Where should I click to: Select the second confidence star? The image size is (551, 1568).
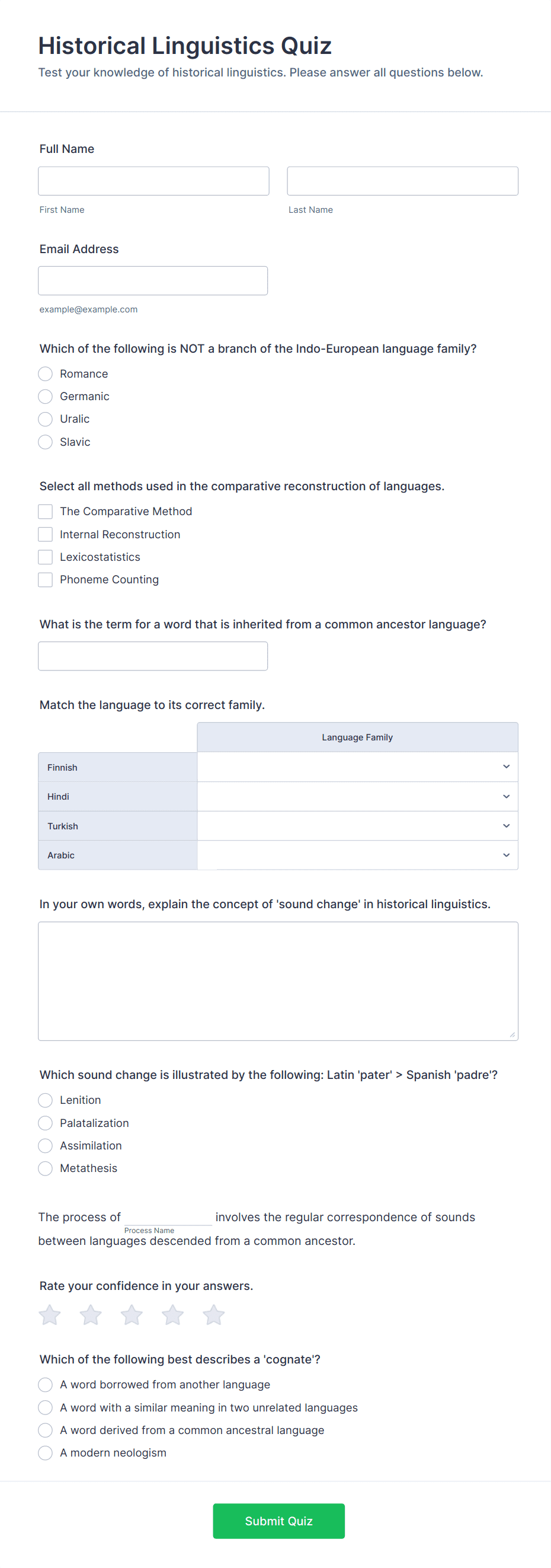point(91,1315)
